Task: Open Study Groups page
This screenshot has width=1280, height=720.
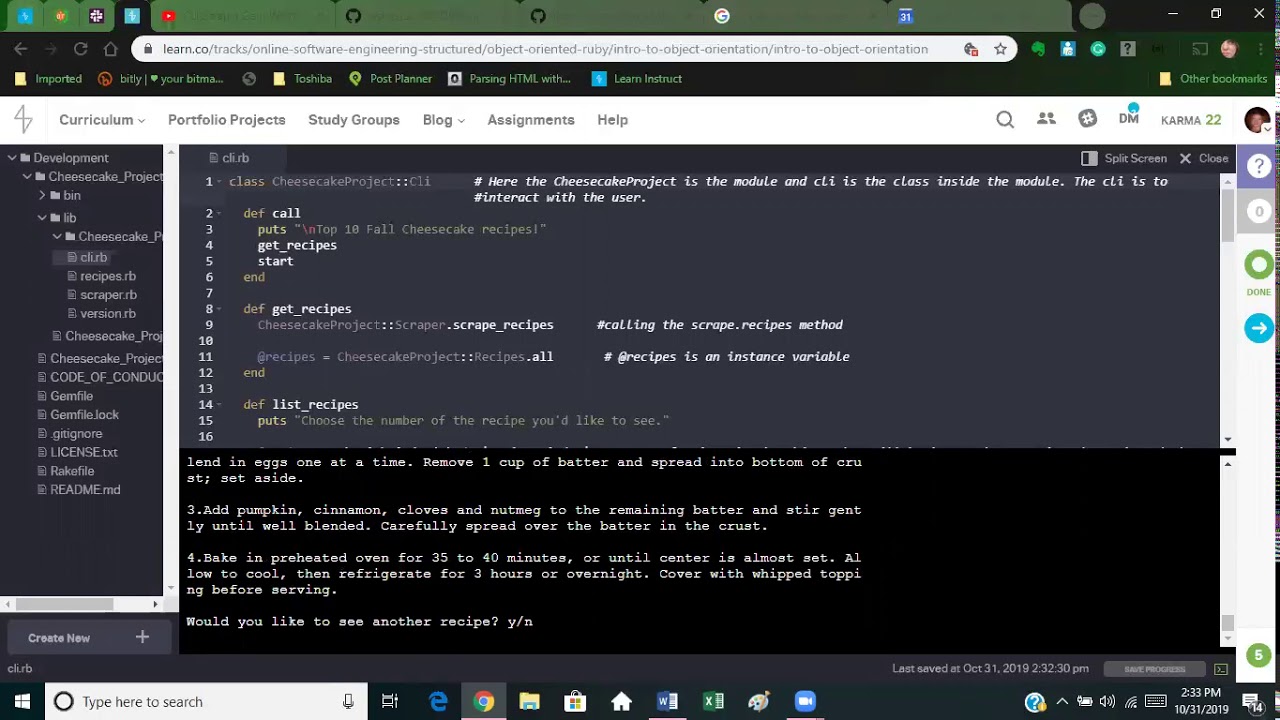Action: pos(354,119)
